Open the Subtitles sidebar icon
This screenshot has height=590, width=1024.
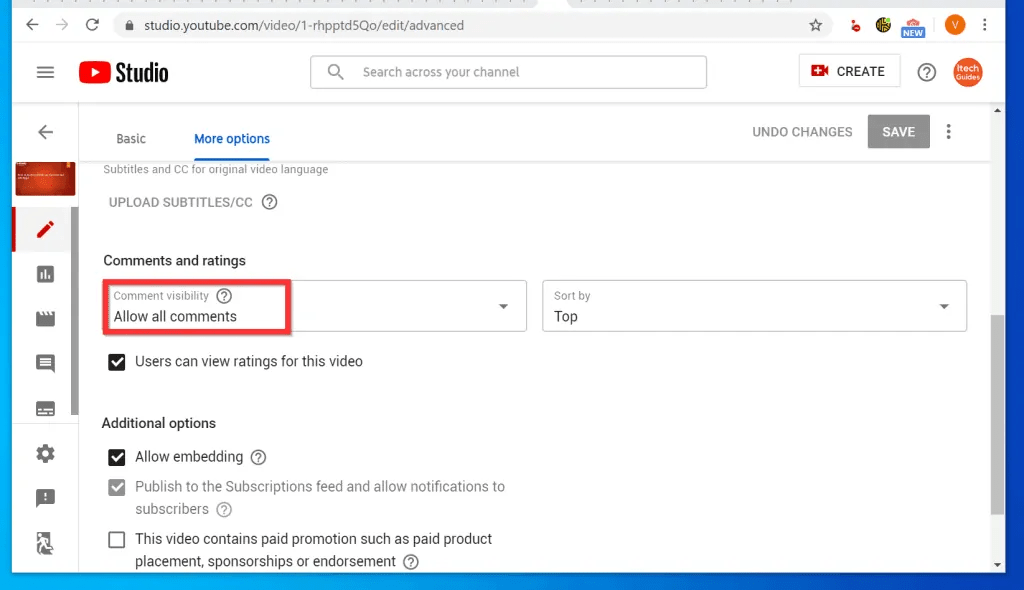point(44,408)
